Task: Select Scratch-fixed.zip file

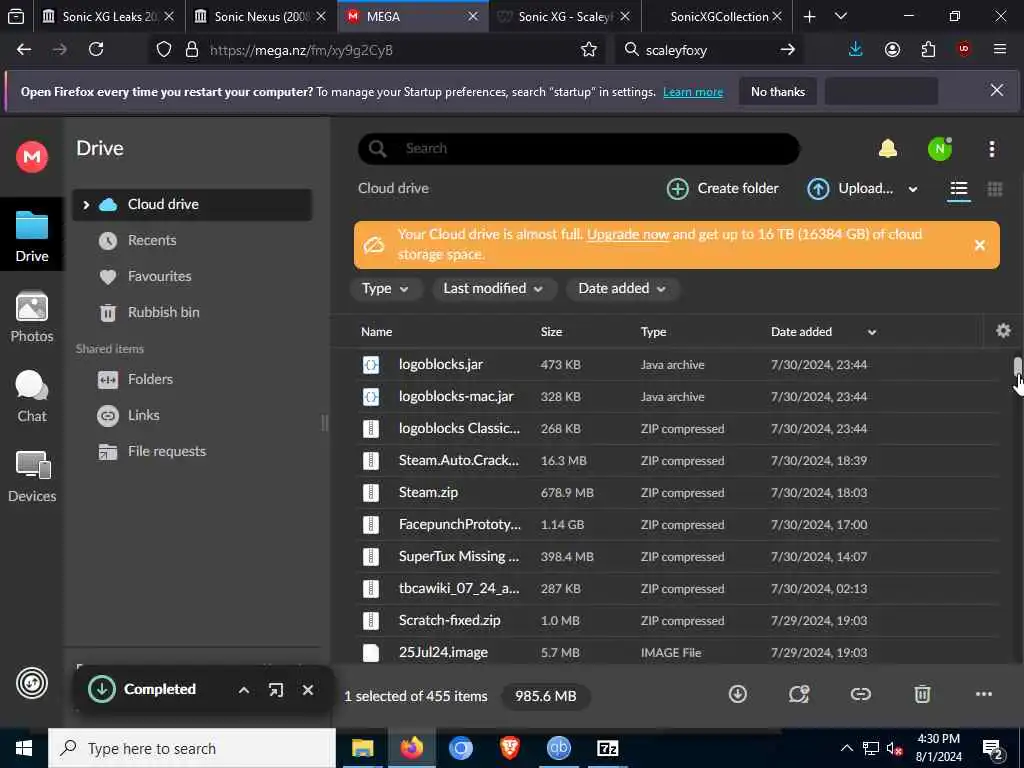Action: [x=677, y=620]
